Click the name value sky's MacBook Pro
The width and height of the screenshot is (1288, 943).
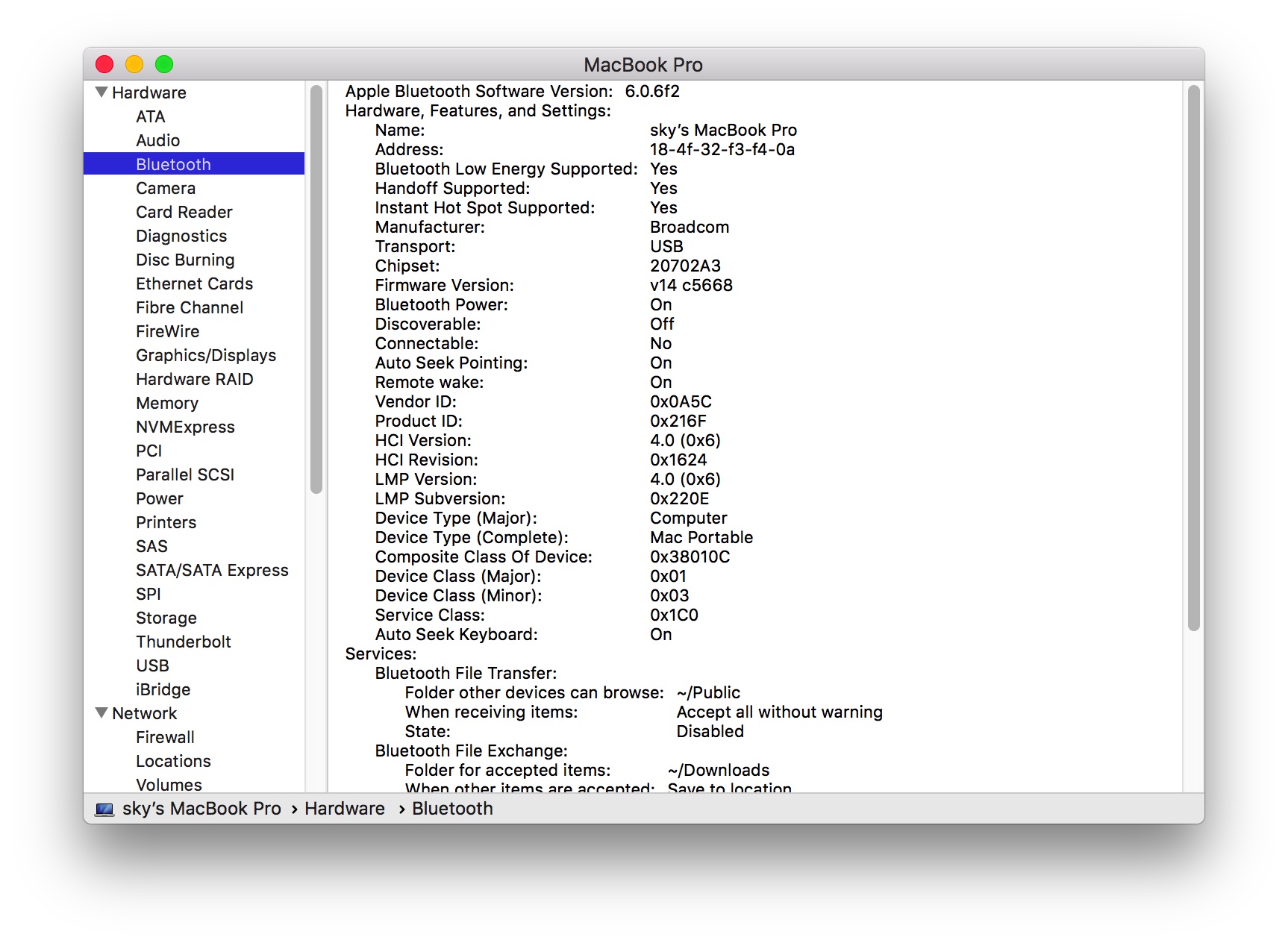[724, 130]
